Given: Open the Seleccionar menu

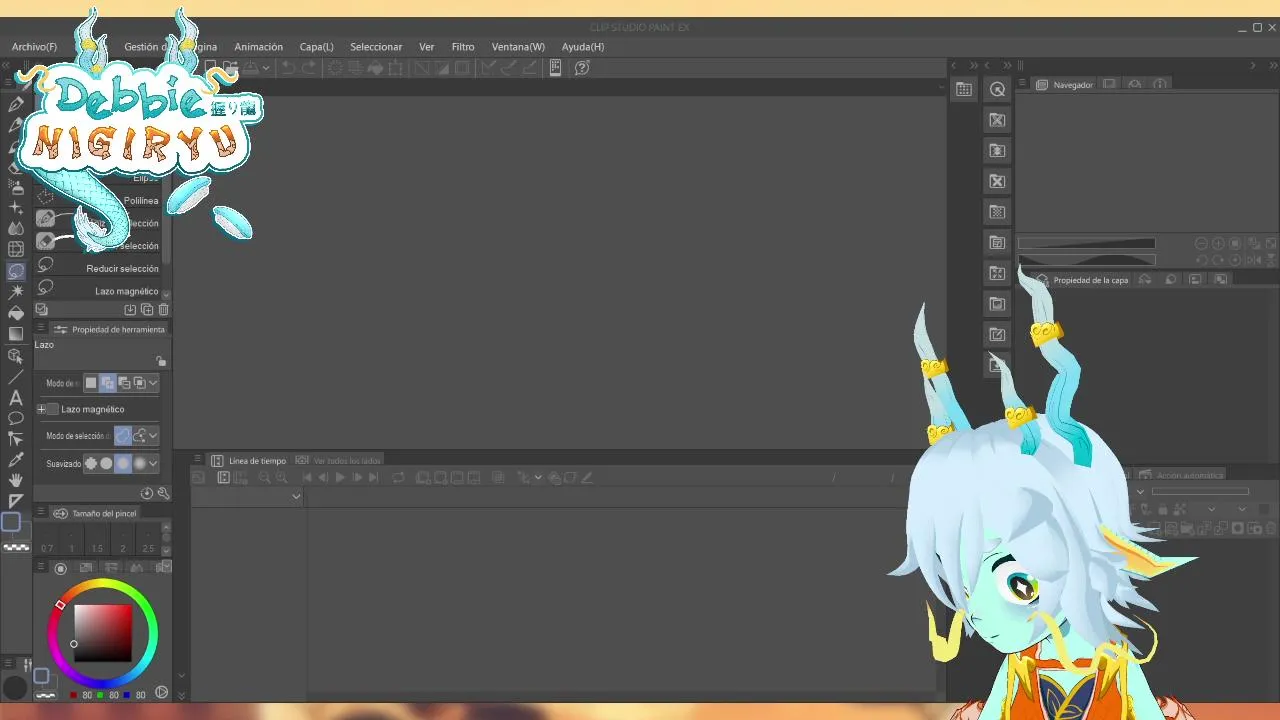Looking at the screenshot, I should point(376,47).
